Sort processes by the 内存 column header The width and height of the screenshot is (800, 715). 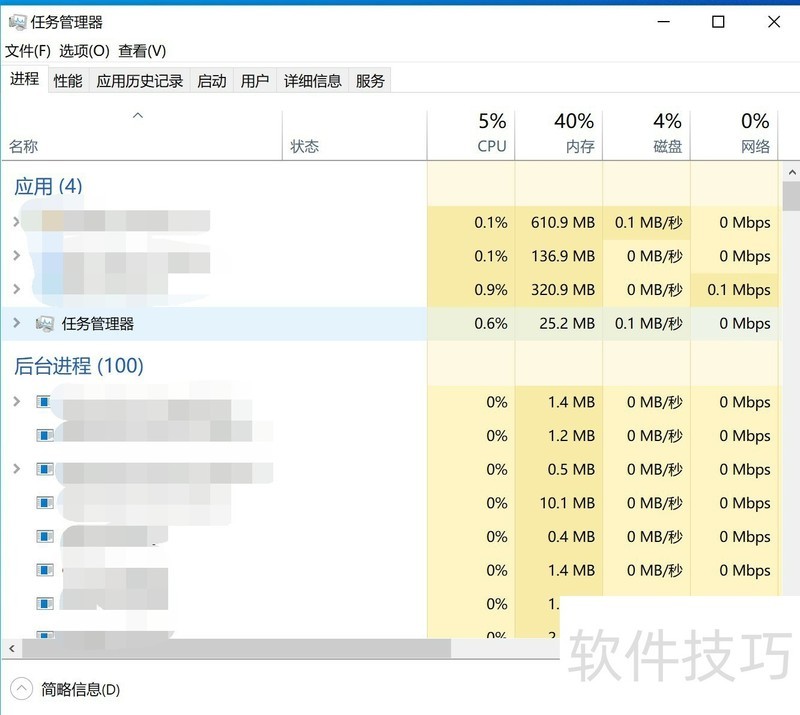[x=571, y=133]
